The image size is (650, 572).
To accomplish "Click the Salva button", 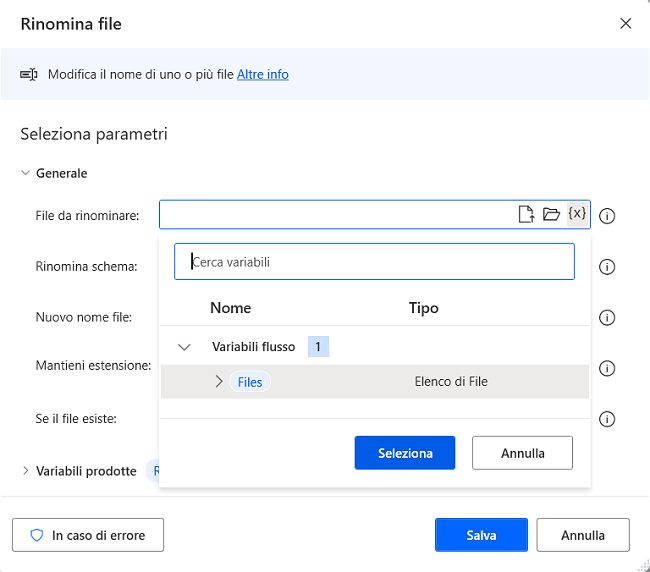I will click(x=481, y=535).
